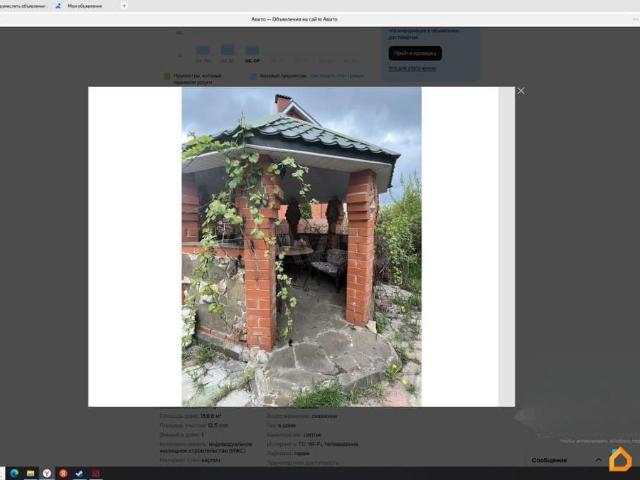This screenshot has width=640, height=480.
Task: Click the orange house logo icon
Action: pos(620,459)
